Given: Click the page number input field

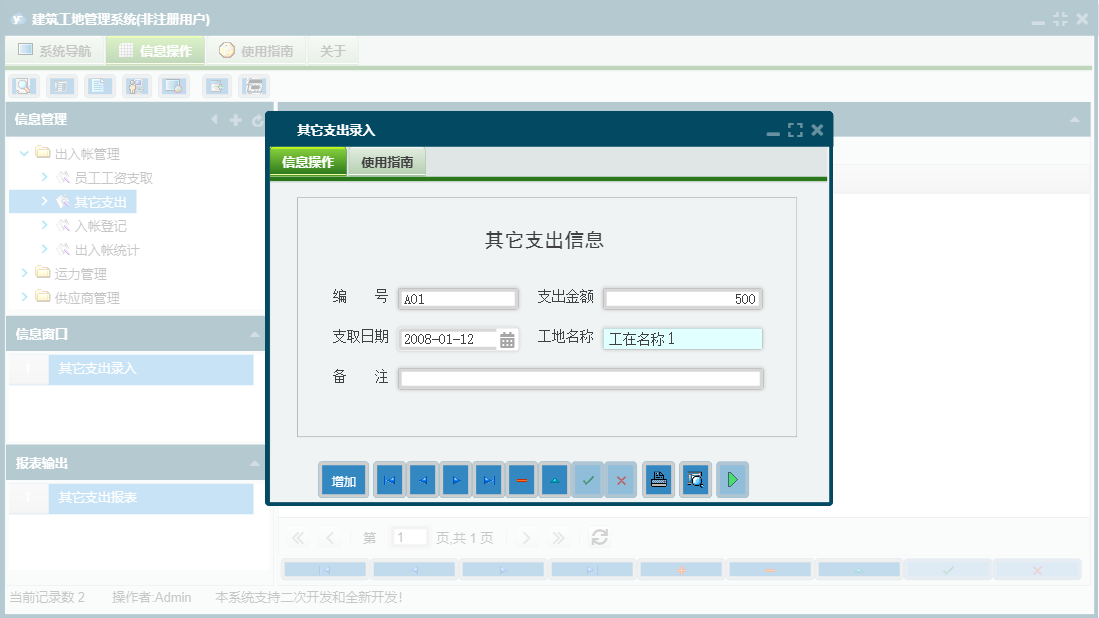Looking at the screenshot, I should click(x=410, y=537).
